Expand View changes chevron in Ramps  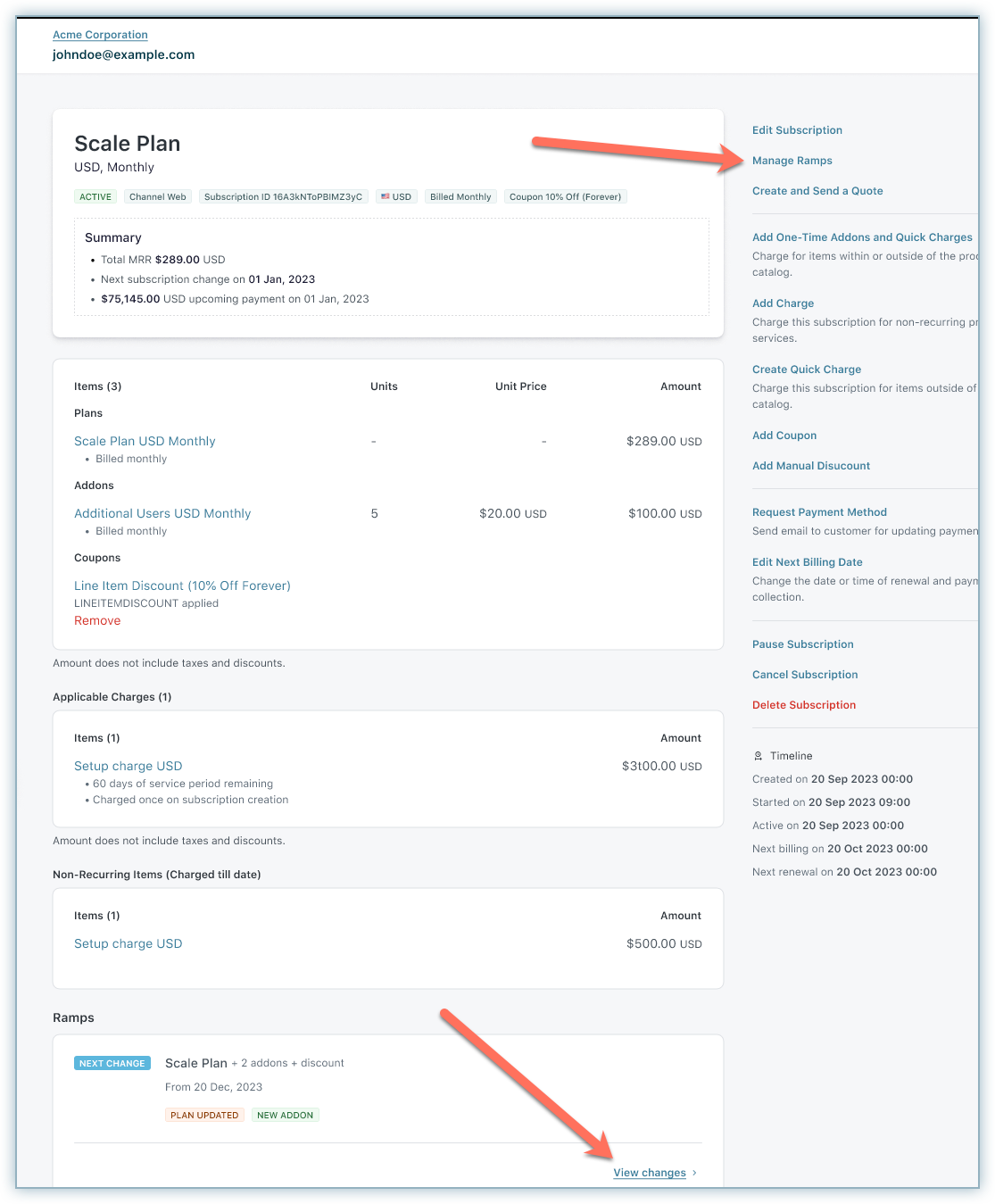click(x=694, y=1173)
